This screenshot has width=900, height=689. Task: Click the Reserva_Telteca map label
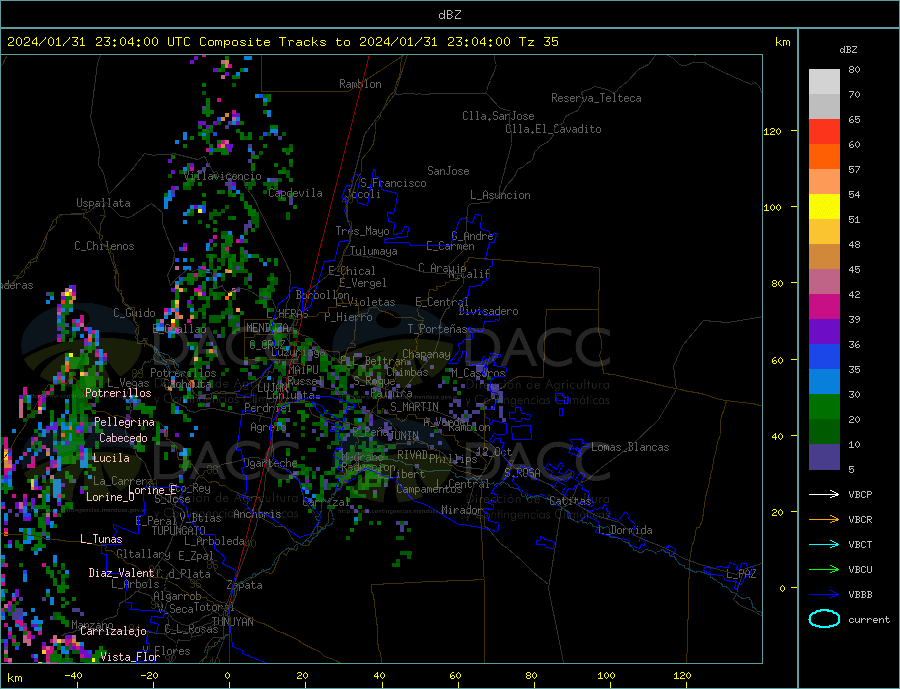coord(596,98)
